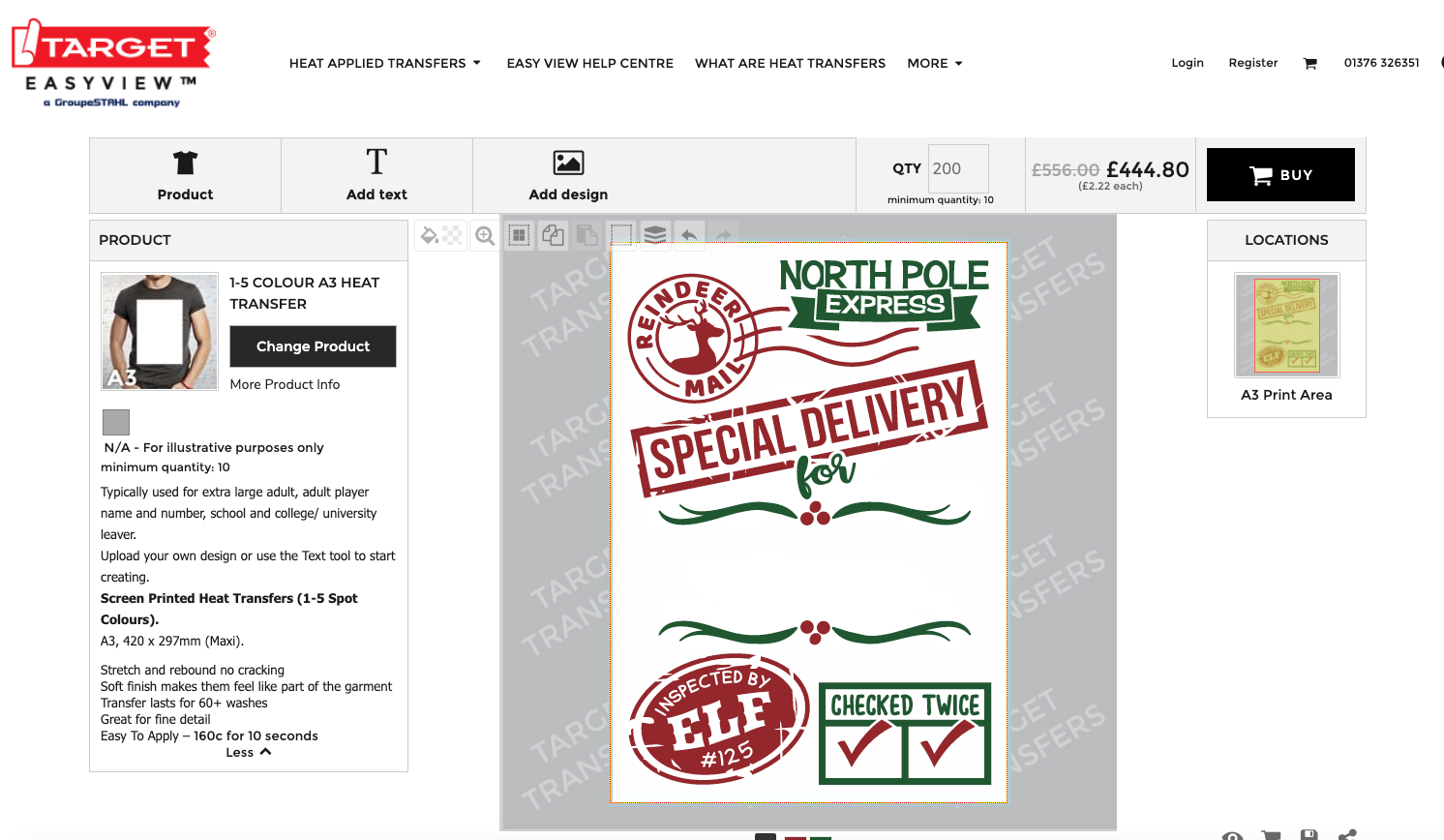The width and height of the screenshot is (1444, 840).
Task: Click the QTY quantity input field
Action: coord(958,168)
